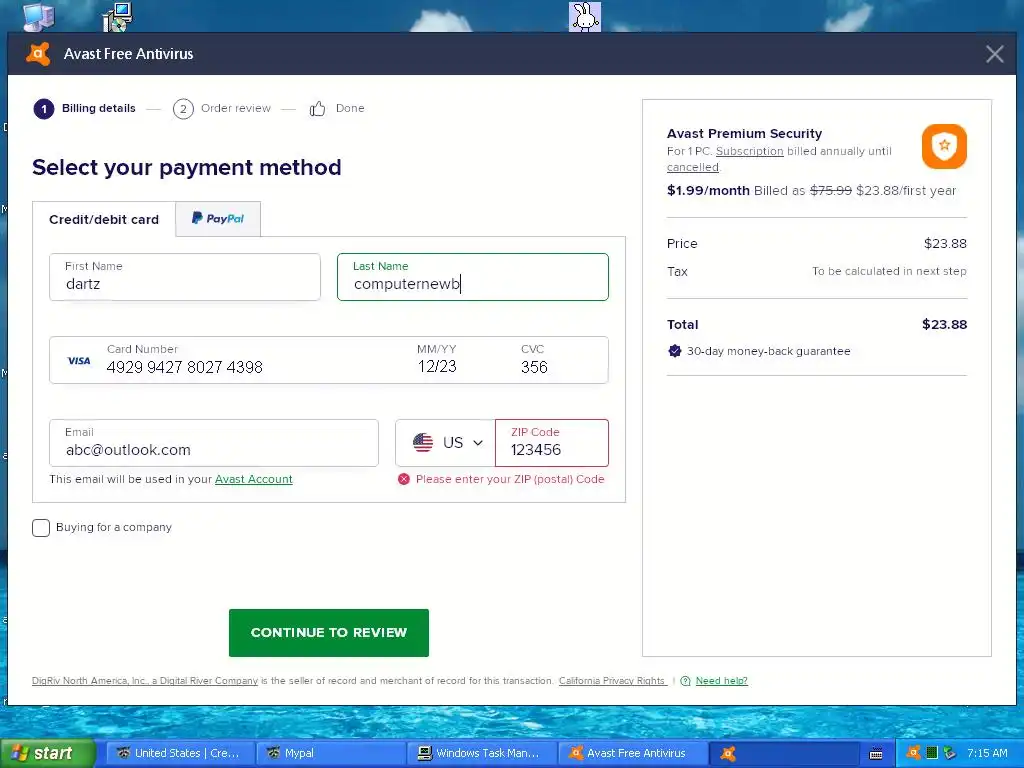Click the US flag icon
This screenshot has height=768, width=1024.
click(x=423, y=443)
